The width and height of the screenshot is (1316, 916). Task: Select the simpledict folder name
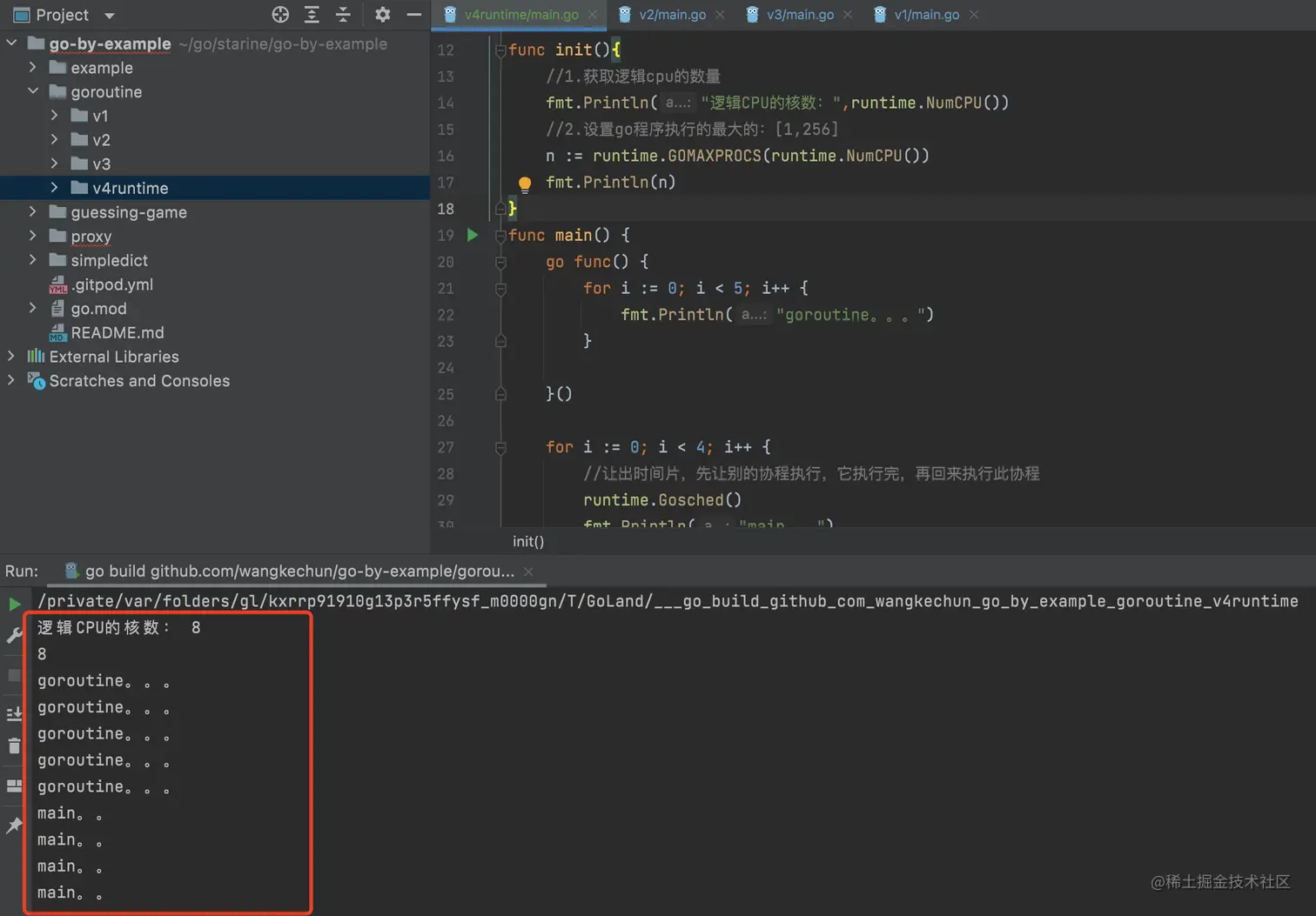point(109,260)
